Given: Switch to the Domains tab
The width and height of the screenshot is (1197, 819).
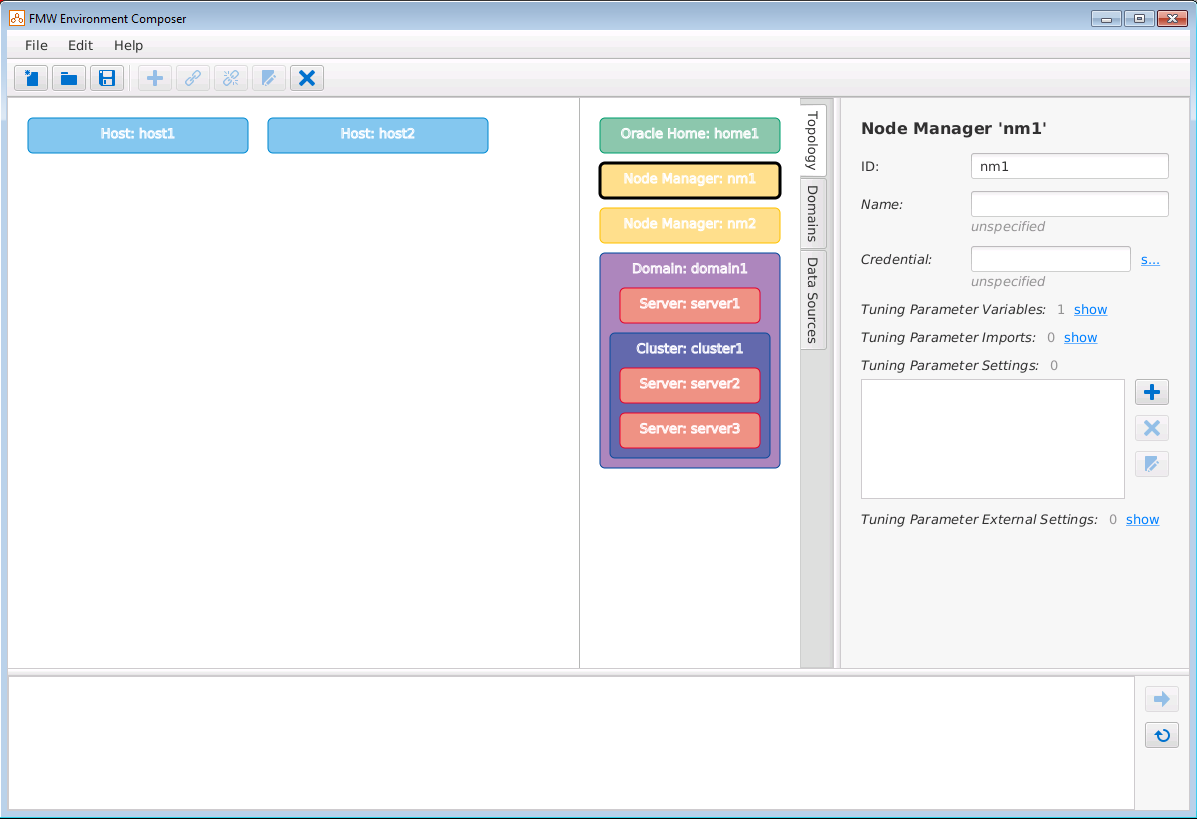Looking at the screenshot, I should tap(812, 213).
